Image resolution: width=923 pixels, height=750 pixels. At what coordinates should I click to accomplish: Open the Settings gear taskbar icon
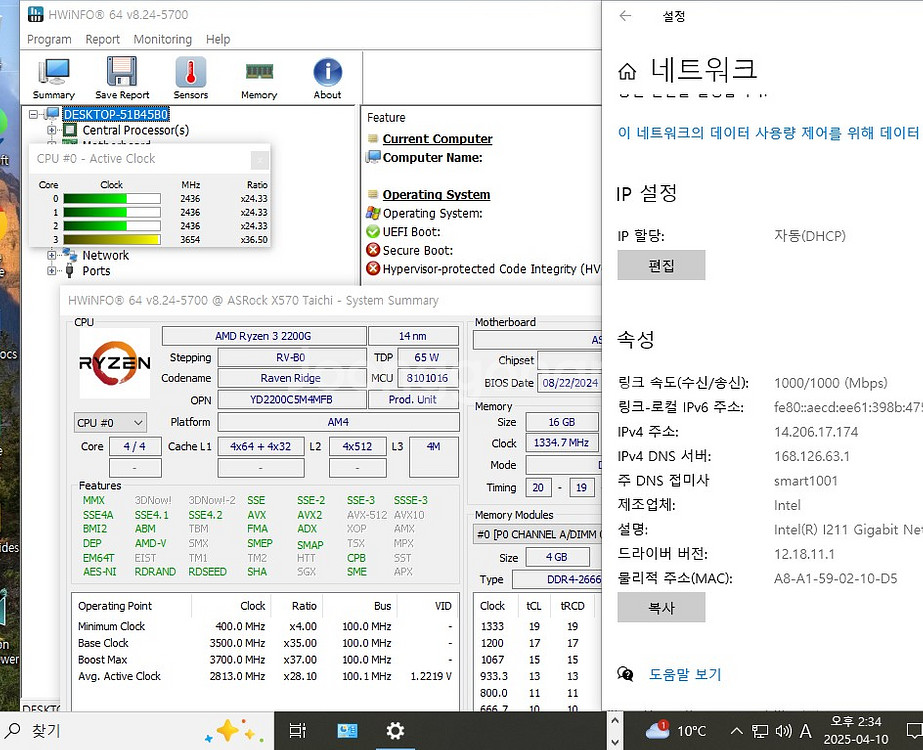tap(395, 731)
